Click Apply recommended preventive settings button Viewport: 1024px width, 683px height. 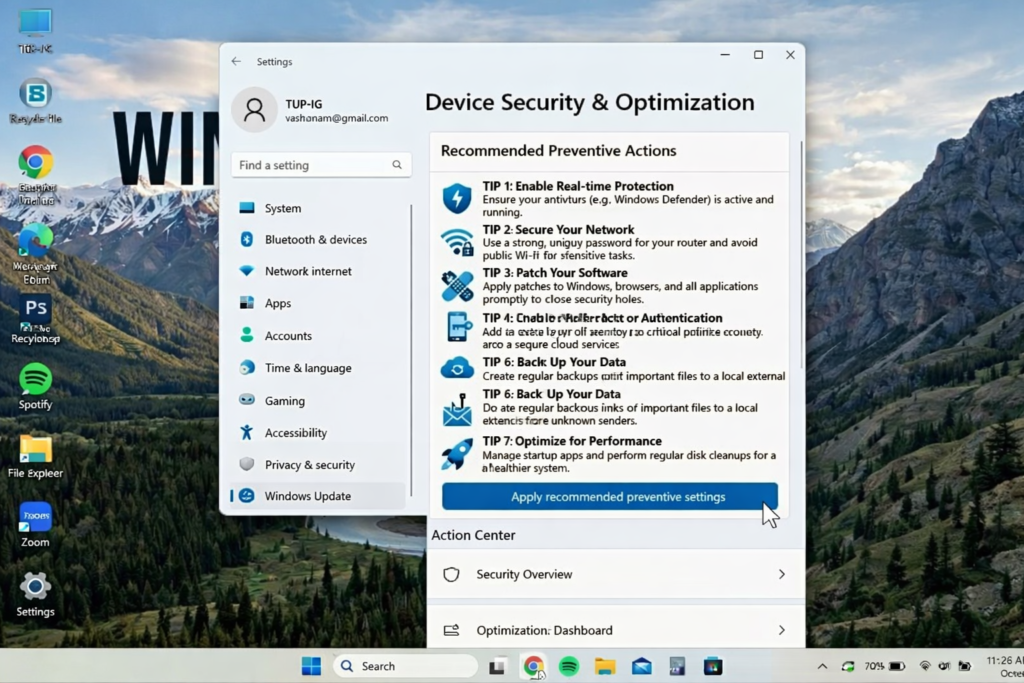[609, 497]
